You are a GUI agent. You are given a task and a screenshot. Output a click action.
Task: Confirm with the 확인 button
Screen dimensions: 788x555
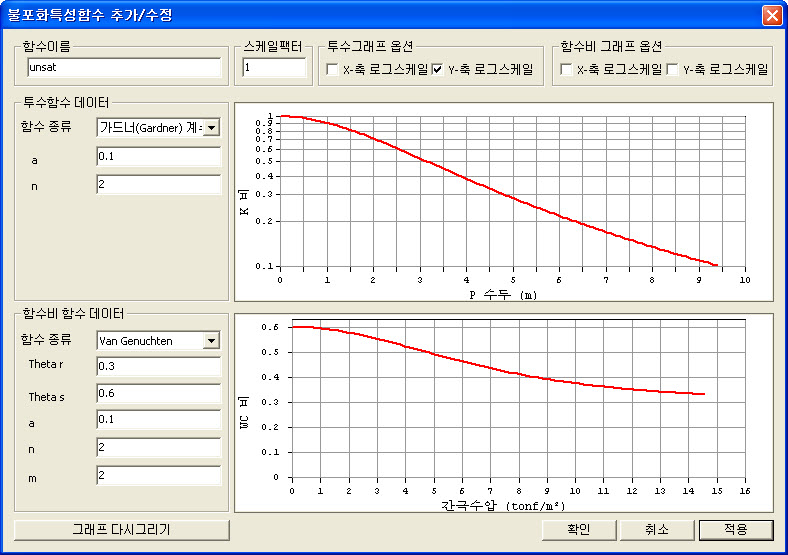tap(579, 530)
